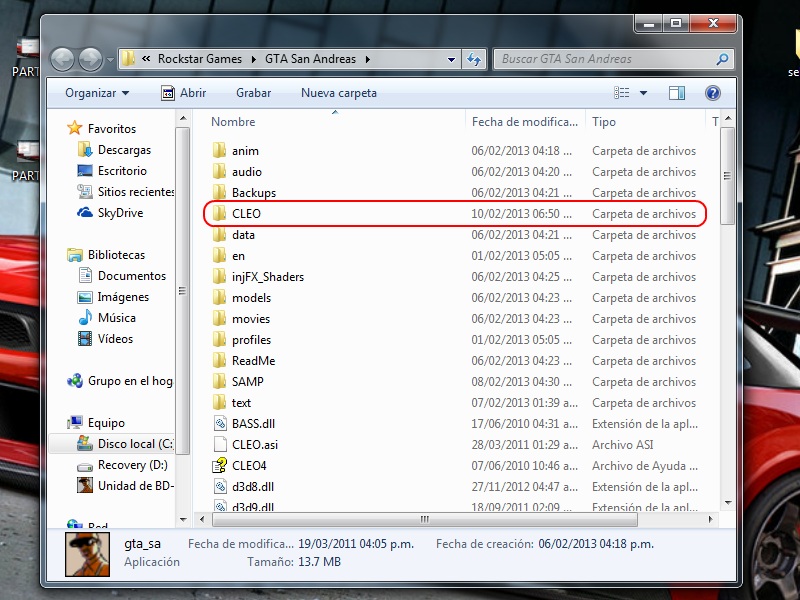
Task: Click the gta_sa thumbnail in details pane
Action: coord(87,554)
